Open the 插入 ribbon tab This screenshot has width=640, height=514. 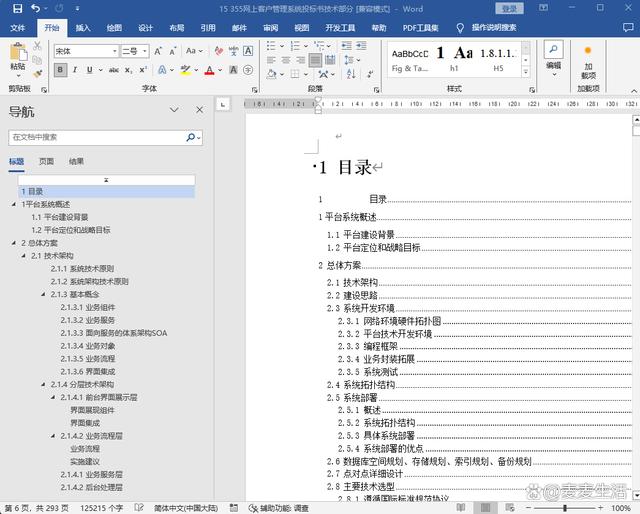pos(83,28)
